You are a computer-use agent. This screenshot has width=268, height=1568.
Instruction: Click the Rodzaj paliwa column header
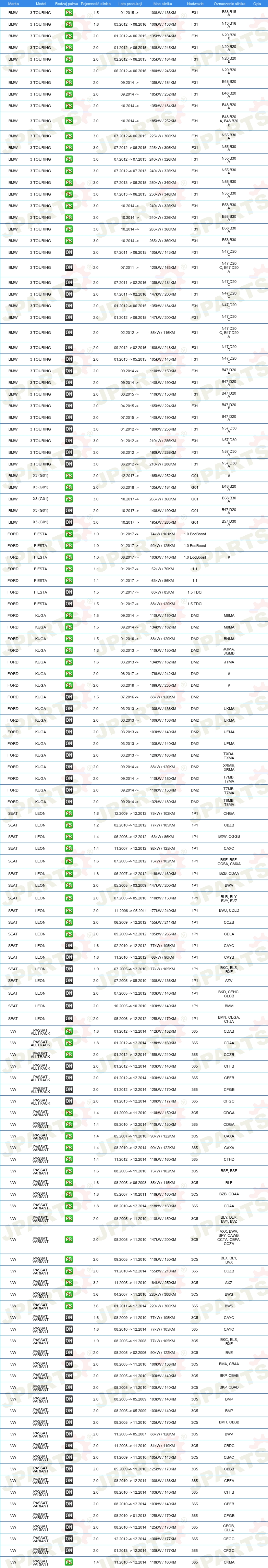(x=67, y=4)
